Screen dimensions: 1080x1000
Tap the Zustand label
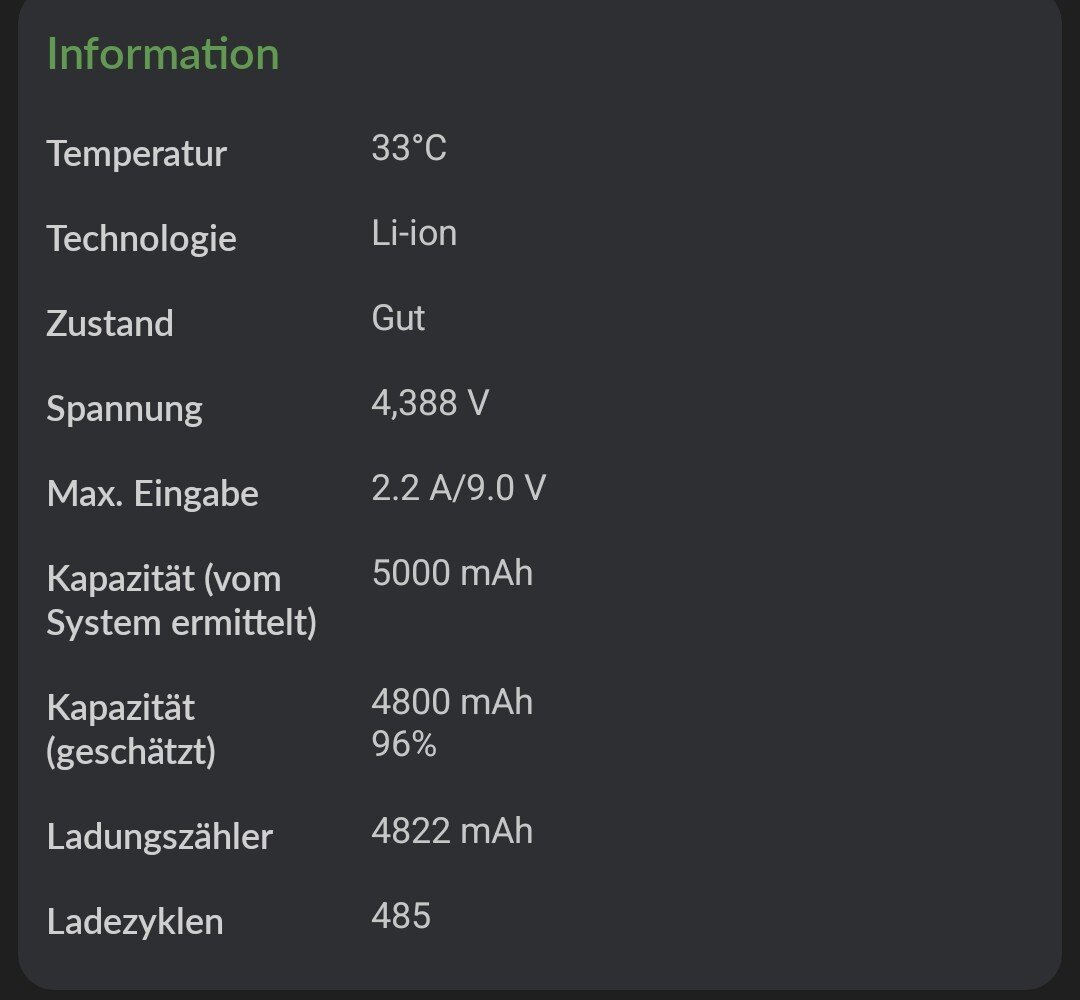[110, 324]
